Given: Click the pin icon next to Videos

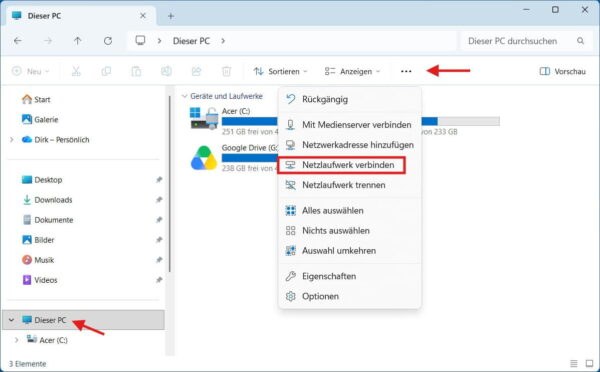Looking at the screenshot, I should 159,280.
